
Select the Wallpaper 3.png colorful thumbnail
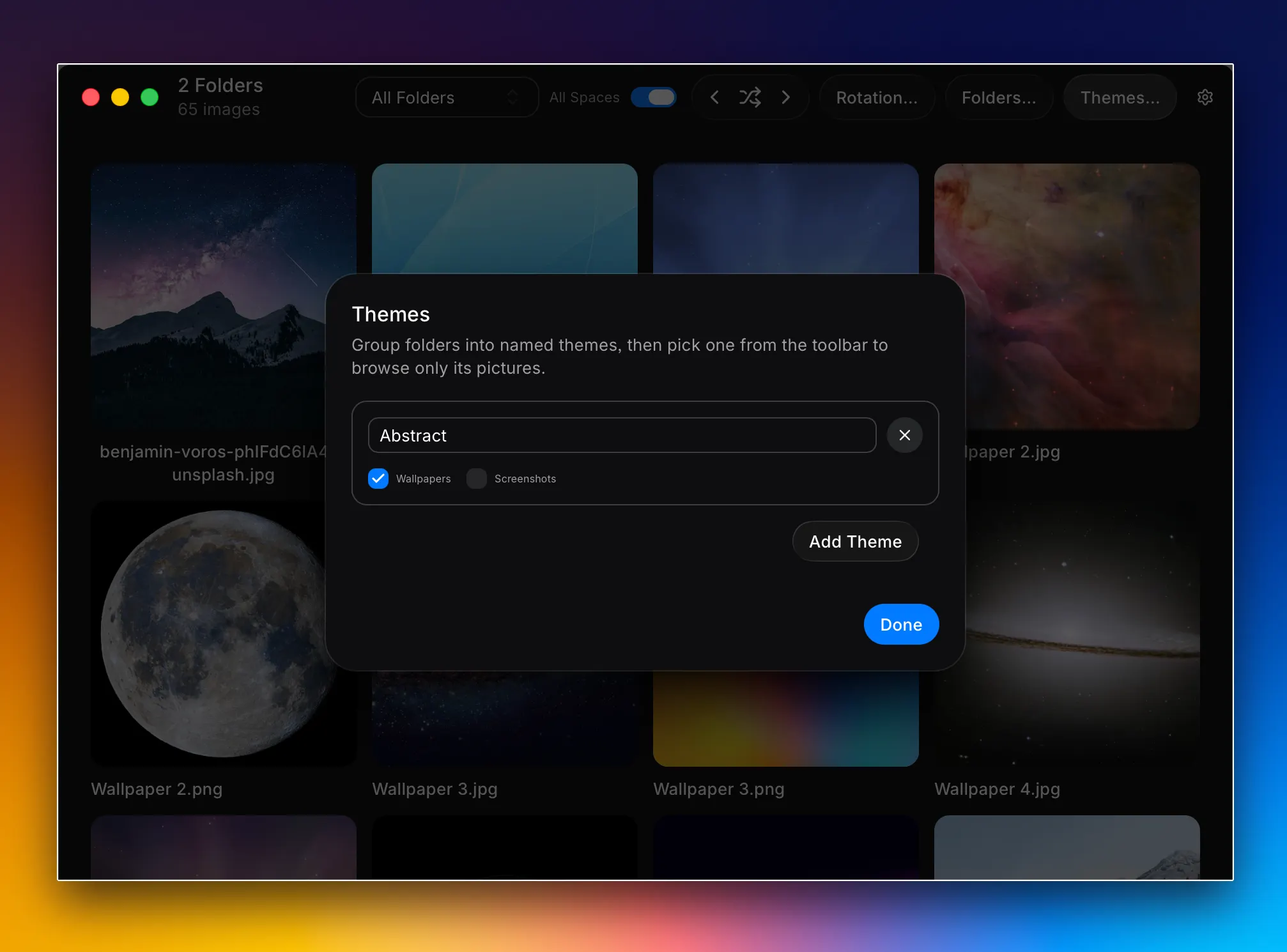click(x=786, y=718)
